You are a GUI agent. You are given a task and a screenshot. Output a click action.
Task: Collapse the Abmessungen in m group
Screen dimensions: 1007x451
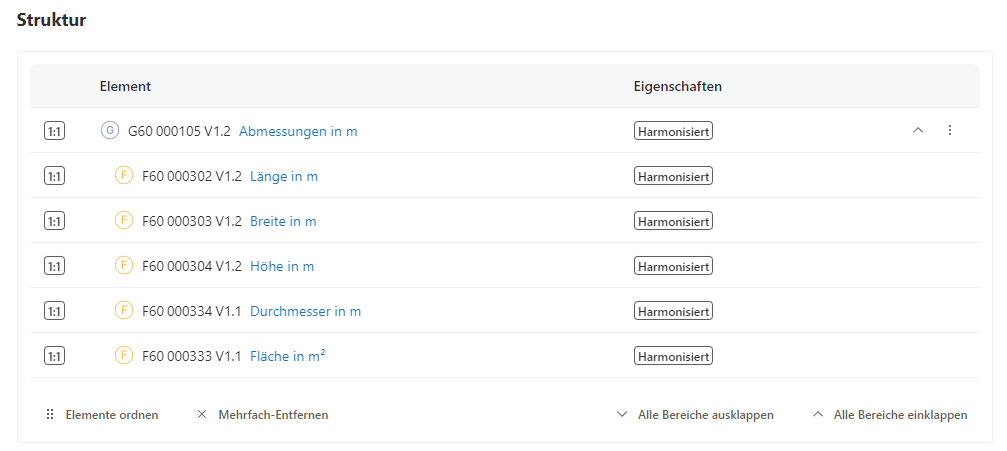tap(918, 131)
